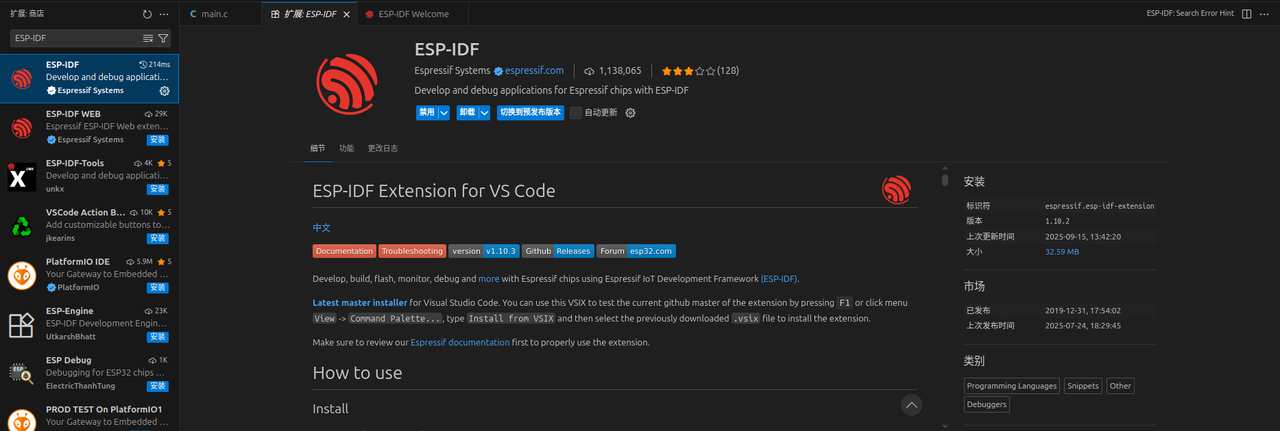Select the PlatformIO IDE alien icon
The width and height of the screenshot is (1280, 431).
point(21,275)
